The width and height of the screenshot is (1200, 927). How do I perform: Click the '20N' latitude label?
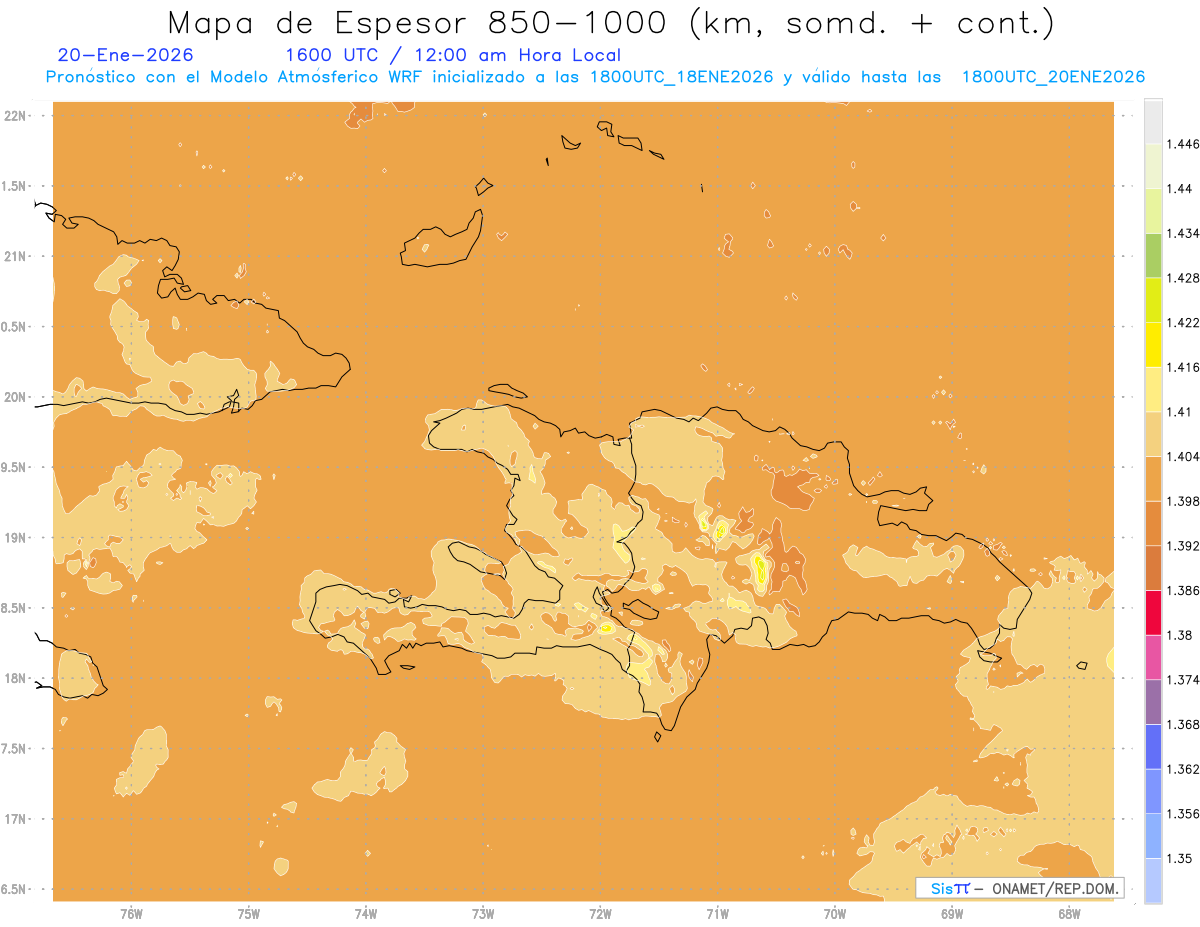(17, 397)
